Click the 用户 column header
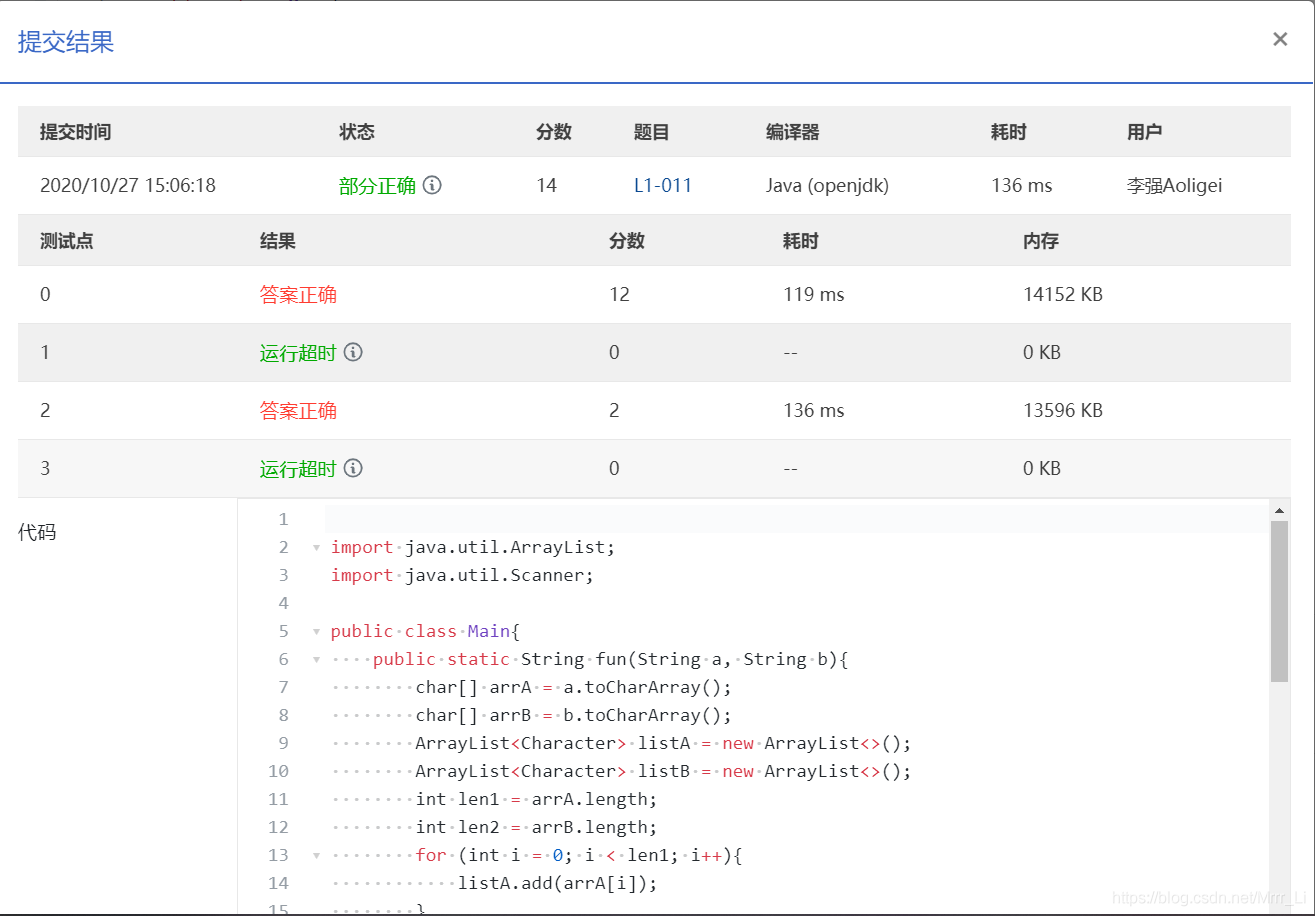The width and height of the screenshot is (1315, 916). [x=1145, y=132]
